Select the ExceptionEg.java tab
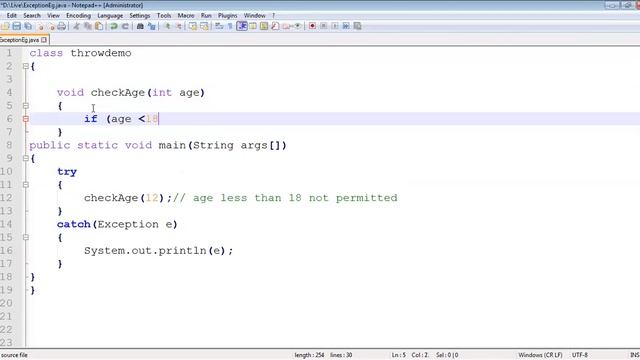This screenshot has width=640, height=360. pos(20,40)
